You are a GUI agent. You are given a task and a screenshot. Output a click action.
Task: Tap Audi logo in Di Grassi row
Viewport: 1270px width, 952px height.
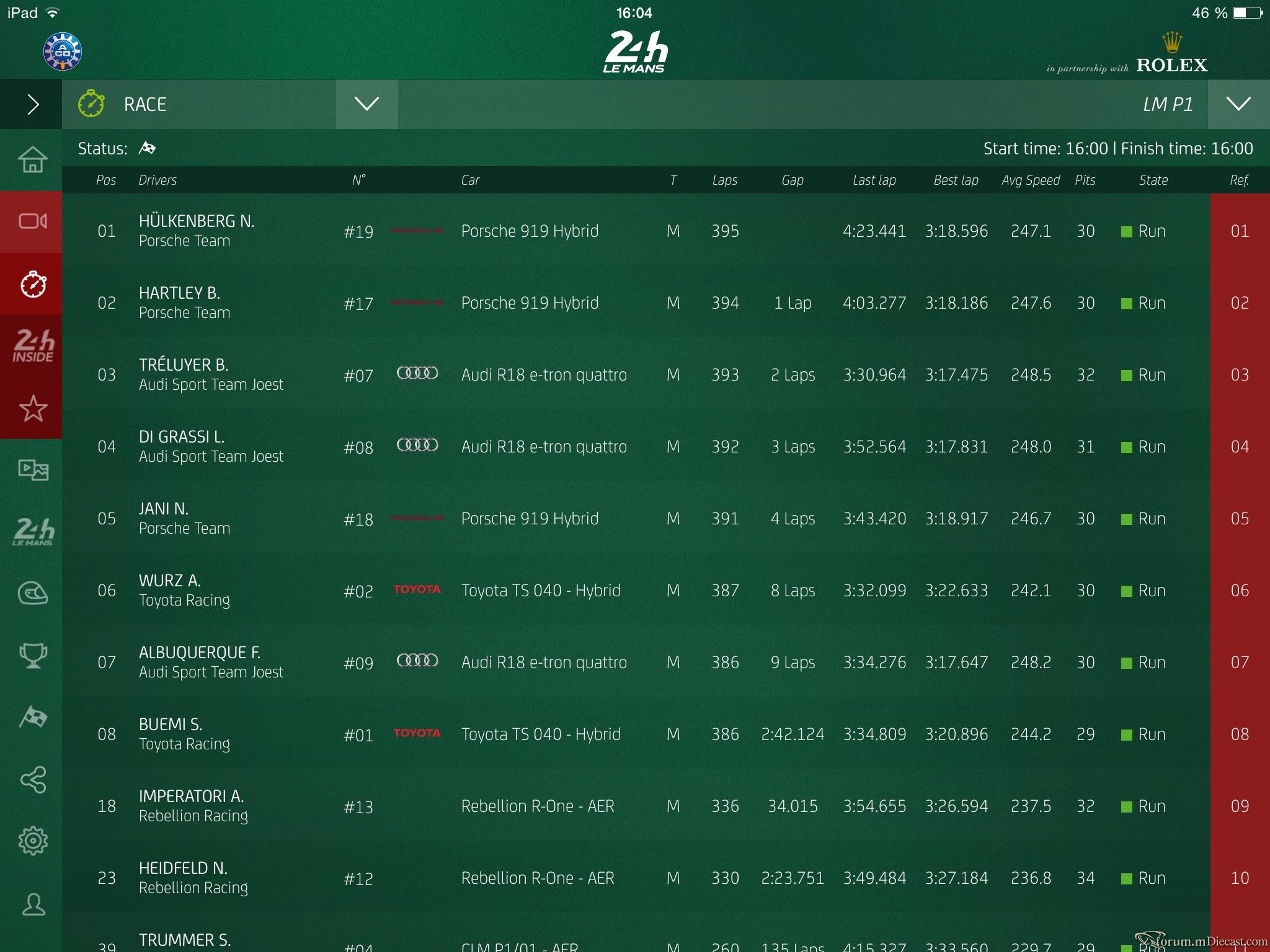pyautogui.click(x=417, y=445)
